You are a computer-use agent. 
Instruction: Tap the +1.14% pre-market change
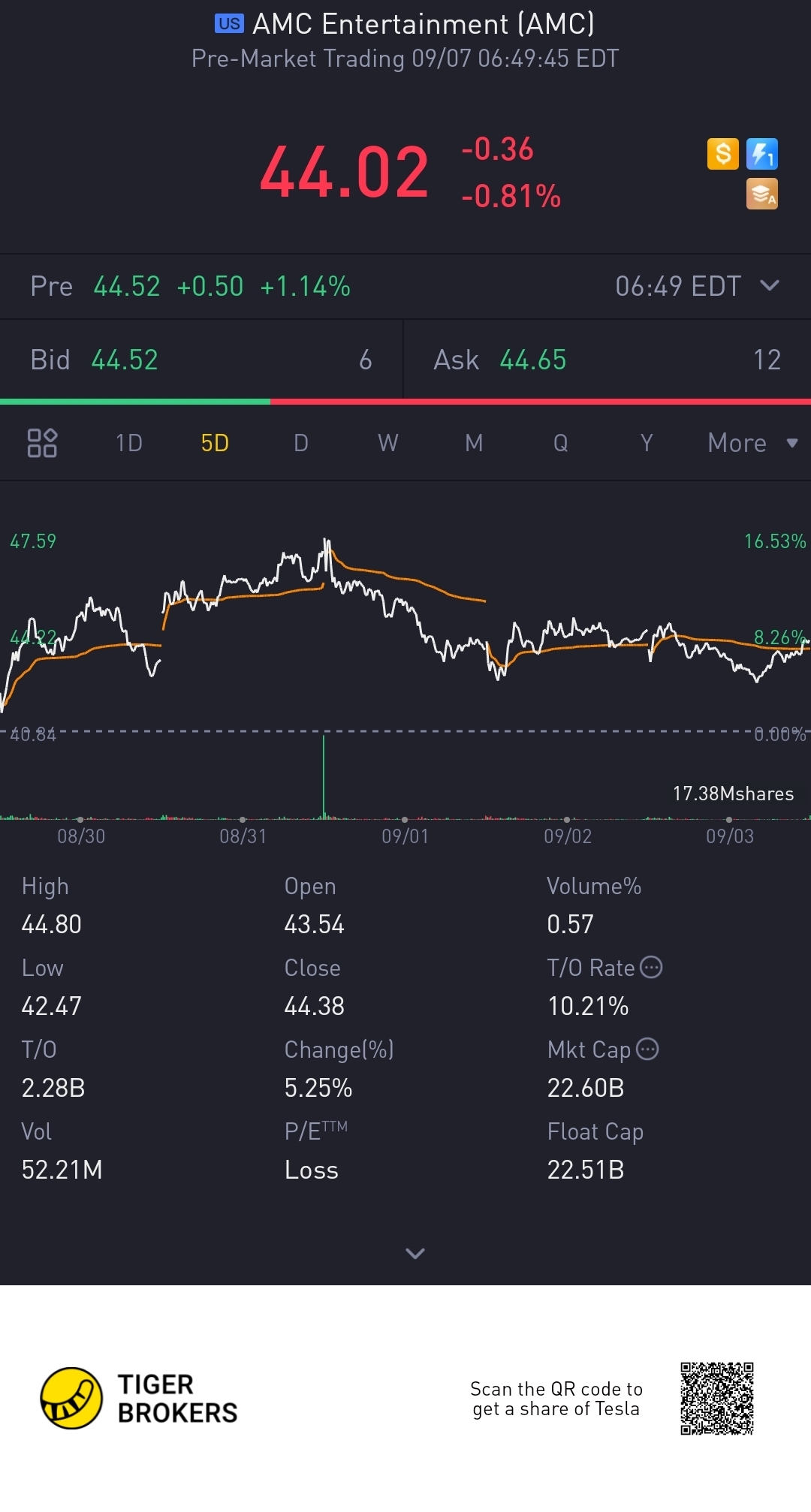[305, 286]
